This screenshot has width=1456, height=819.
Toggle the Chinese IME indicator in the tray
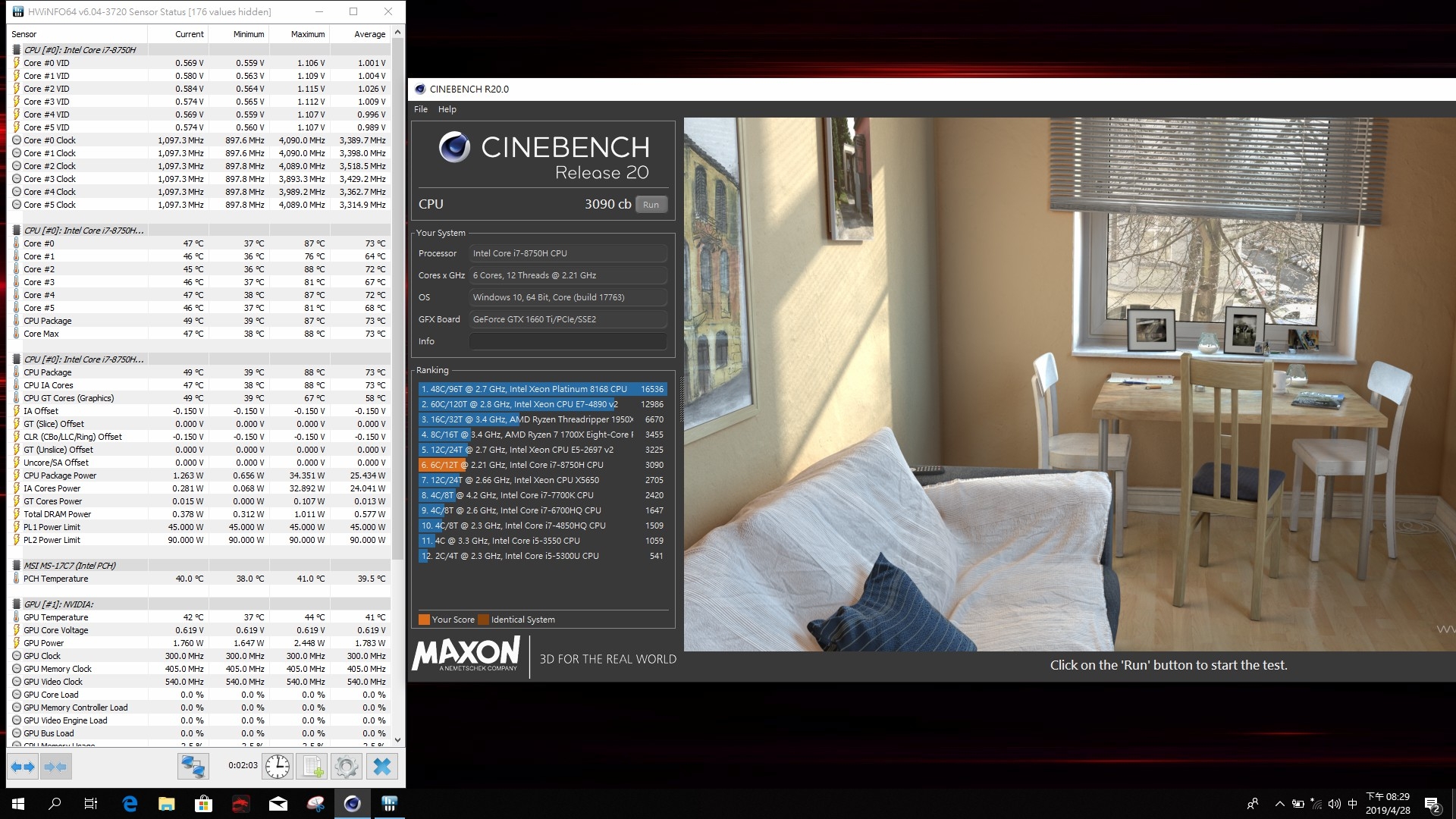coord(1353,804)
